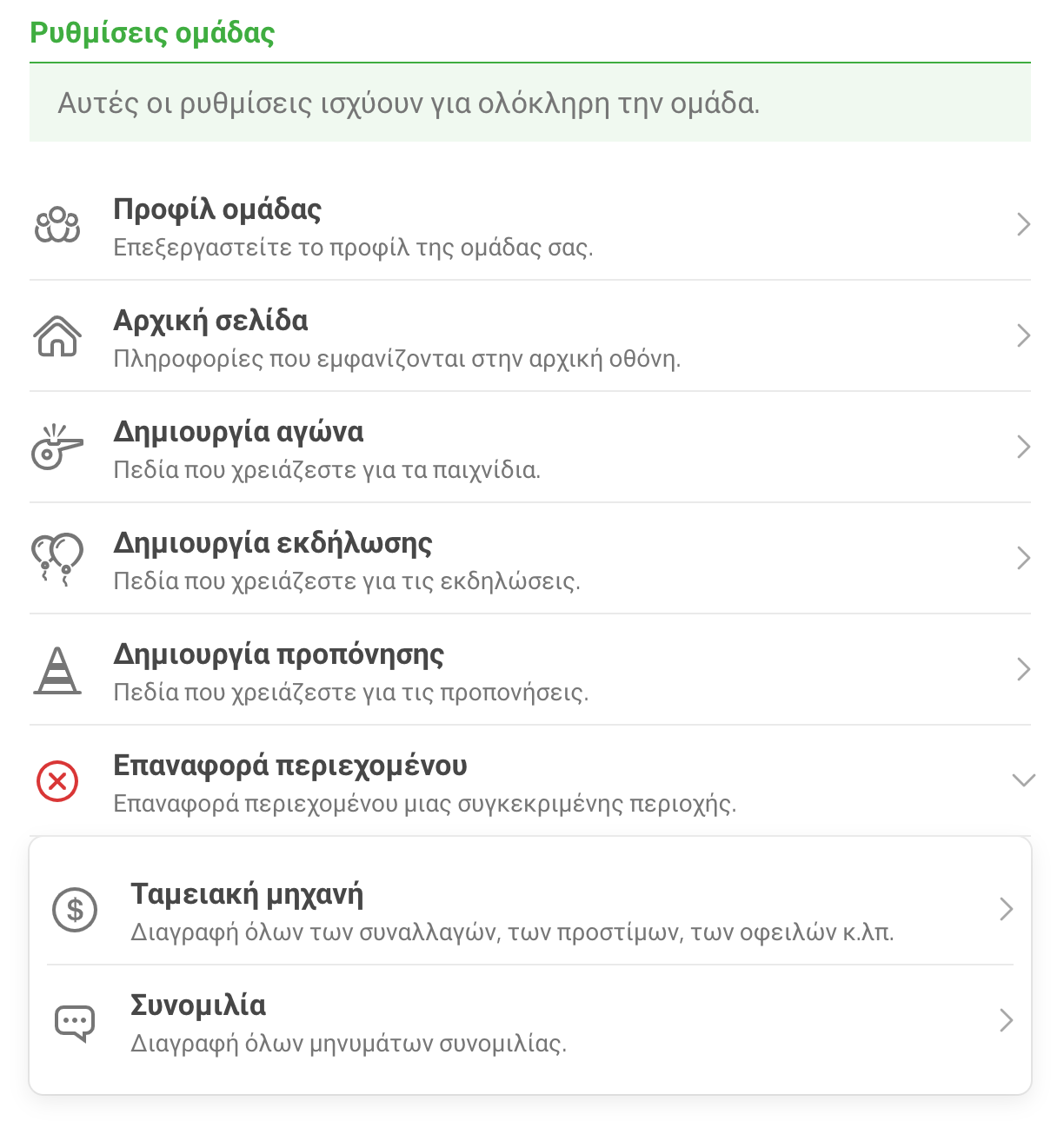Open the Δημιουργία προπόνησης menu entry
Viewport: 1064px width, 1121px height.
(530, 669)
